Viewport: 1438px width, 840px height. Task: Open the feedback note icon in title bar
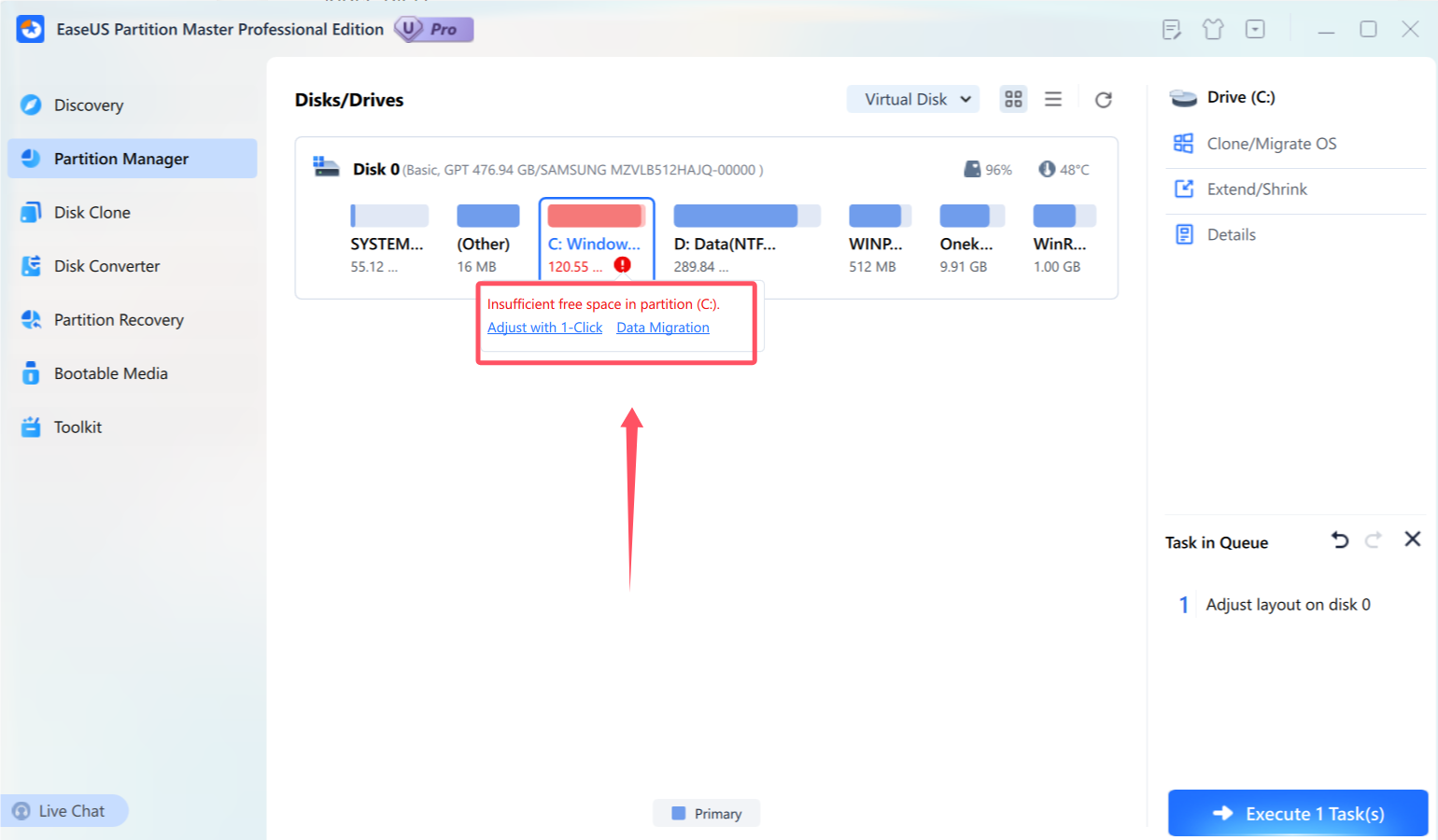1172,30
